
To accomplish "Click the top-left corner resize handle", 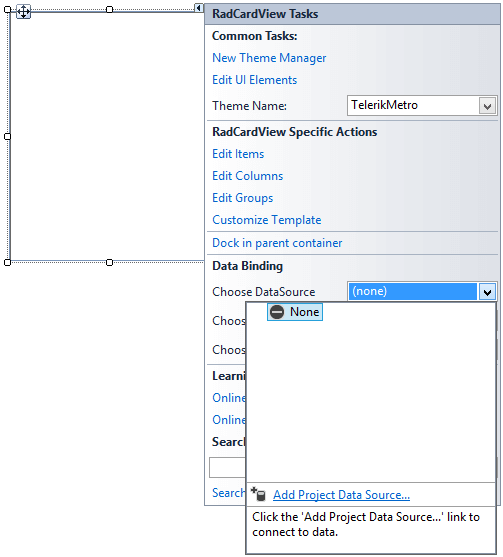I will tap(7, 10).
